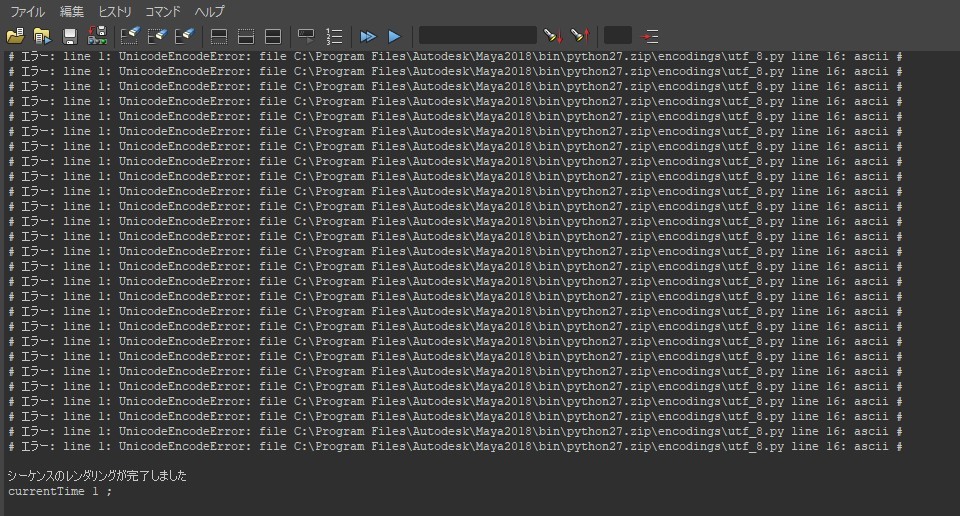Search downward with flashlight down icon
This screenshot has height=516, width=960.
coord(552,36)
